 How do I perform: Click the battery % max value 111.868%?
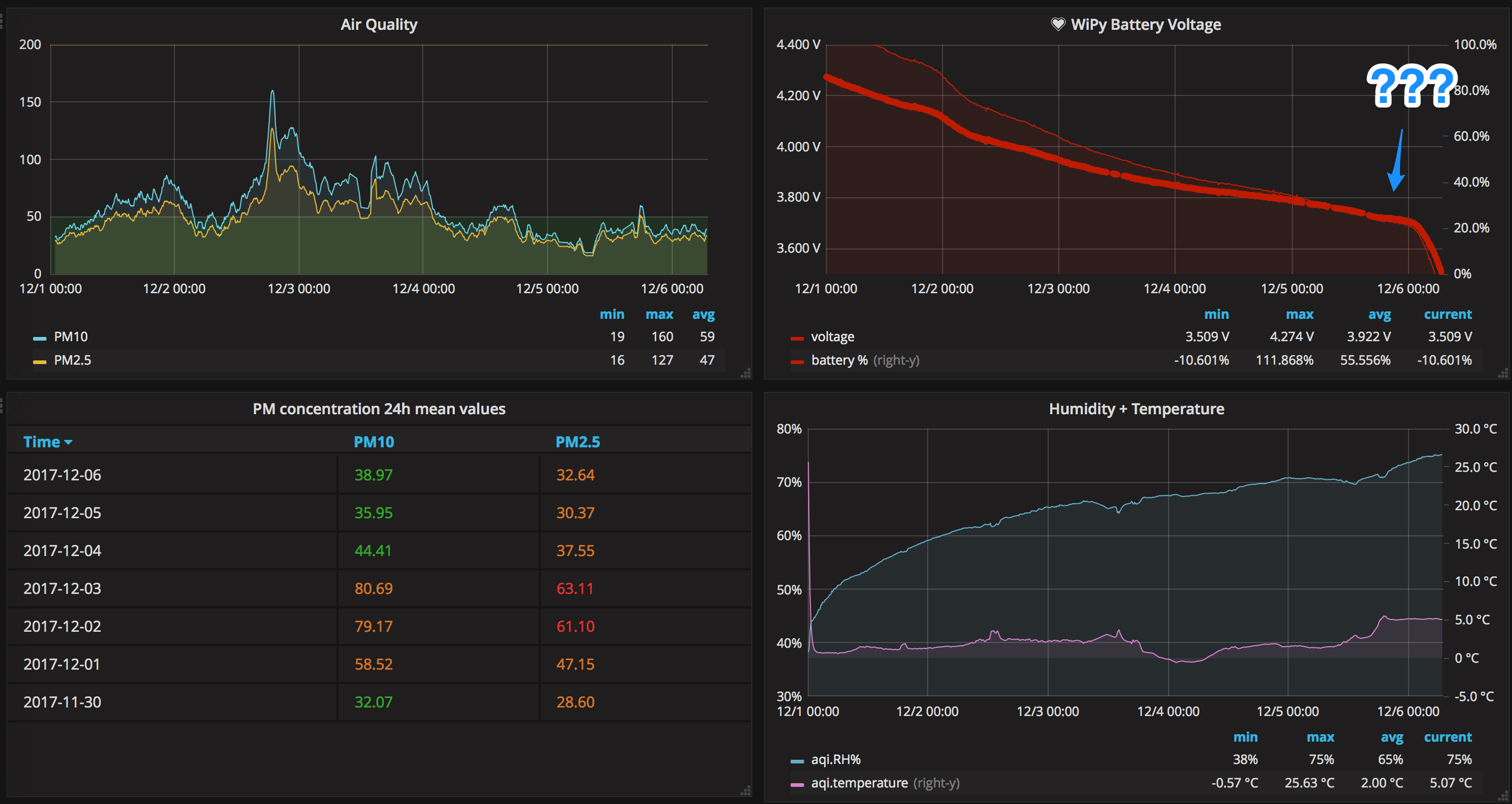tap(1284, 360)
